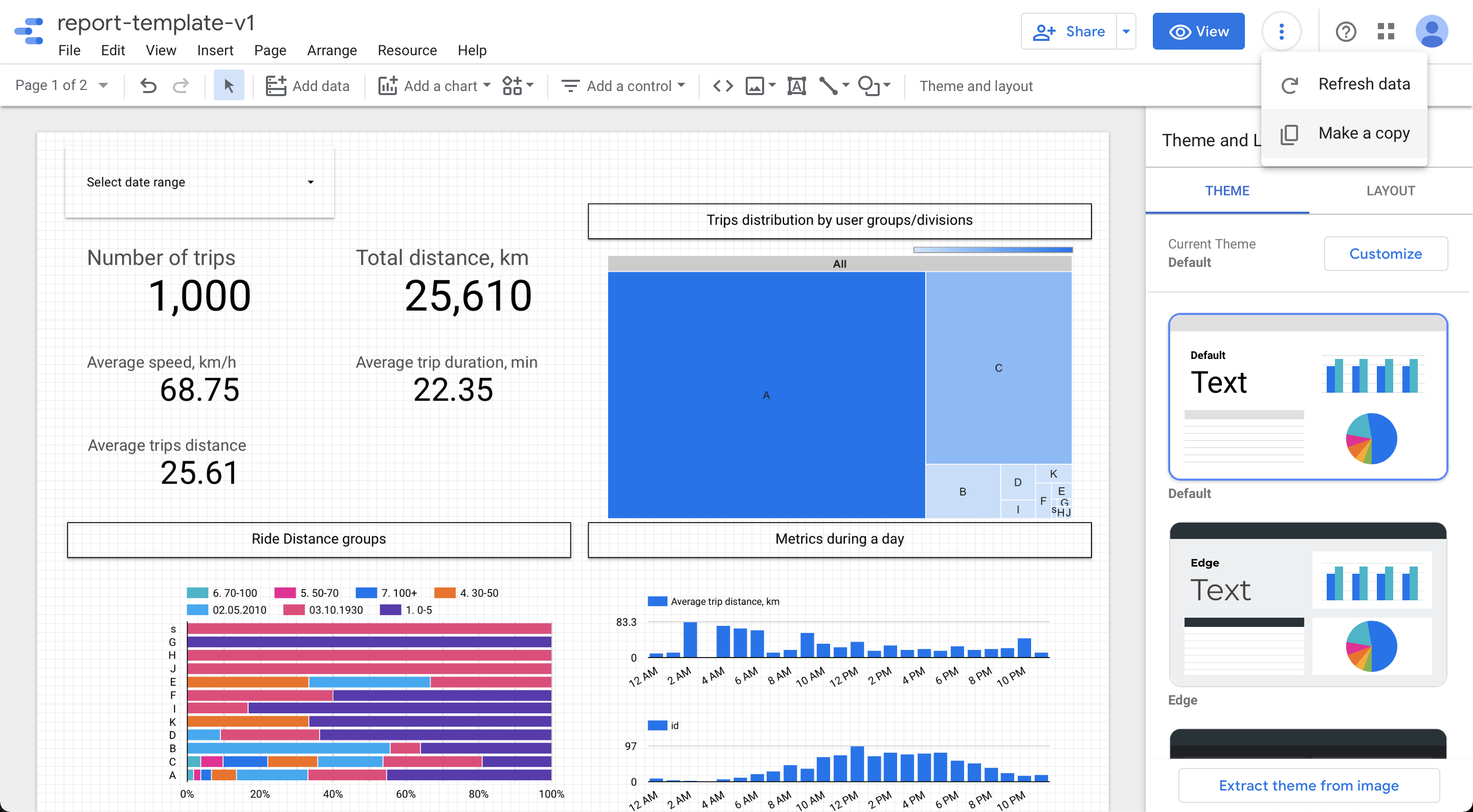1473x812 pixels.
Task: Open the three-dot more options menu
Action: pyautogui.click(x=1281, y=32)
